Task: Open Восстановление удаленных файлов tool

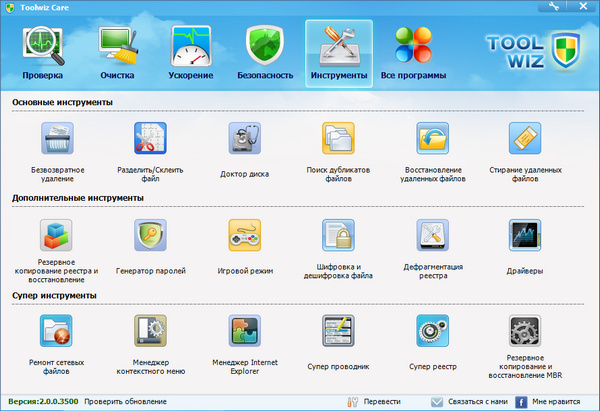Action: [432, 140]
